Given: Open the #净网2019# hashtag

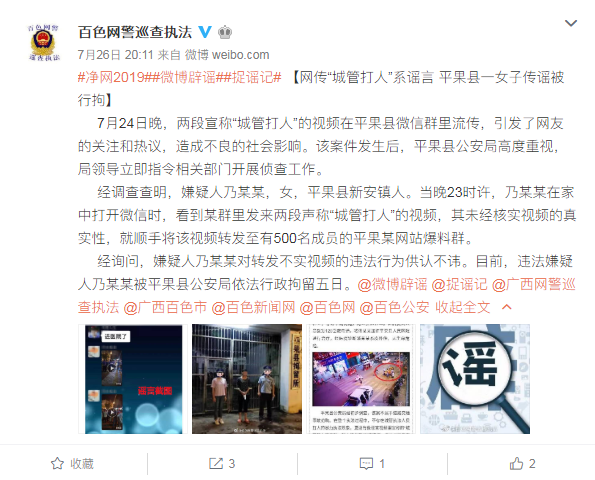Looking at the screenshot, I should click(x=111, y=77).
